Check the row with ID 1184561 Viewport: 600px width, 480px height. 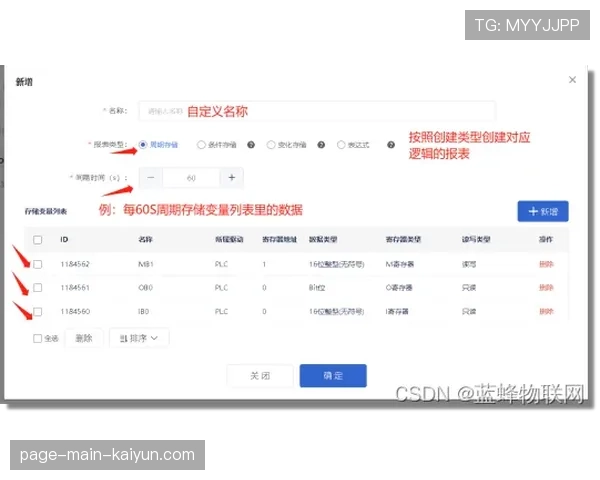38,287
